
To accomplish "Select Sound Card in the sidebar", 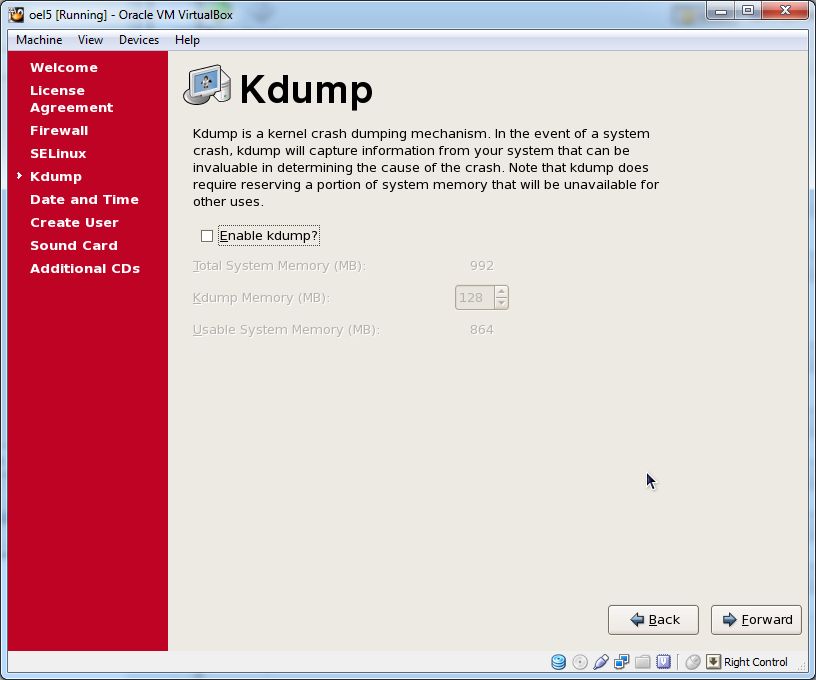I will click(x=74, y=246).
